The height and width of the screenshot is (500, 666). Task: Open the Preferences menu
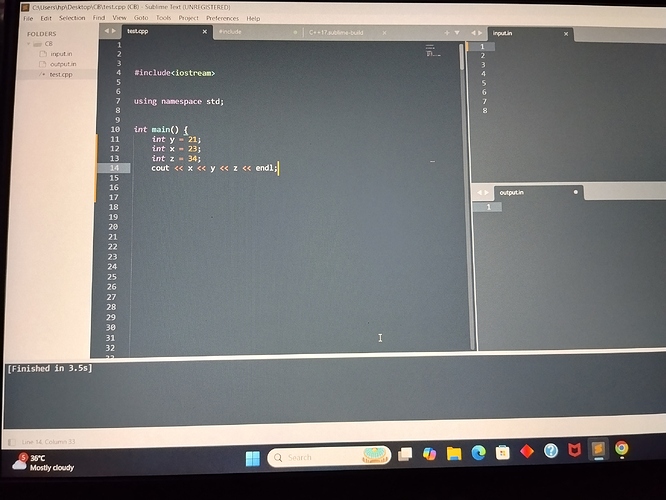pos(222,18)
